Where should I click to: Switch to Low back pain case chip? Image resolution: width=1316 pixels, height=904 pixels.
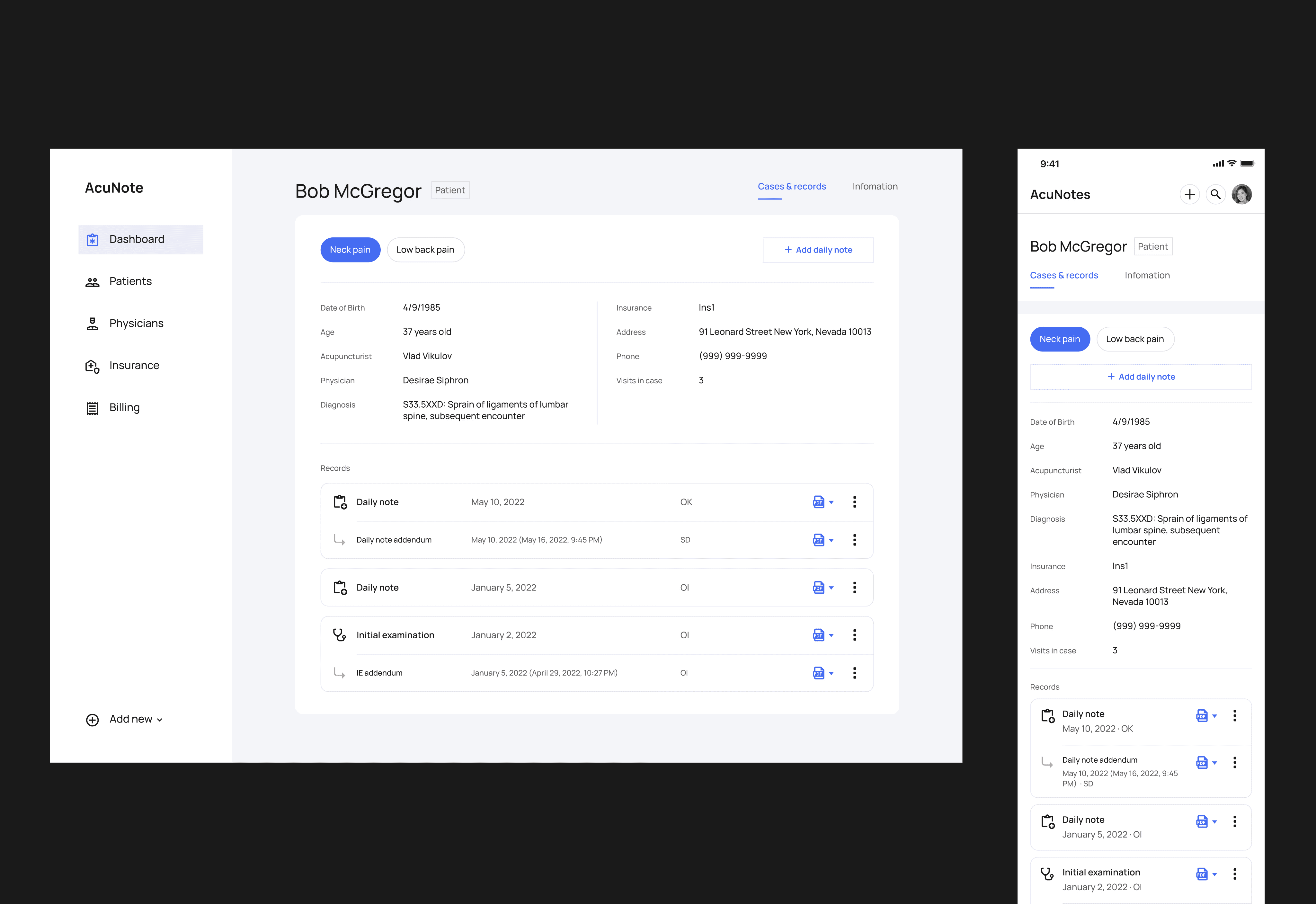425,250
